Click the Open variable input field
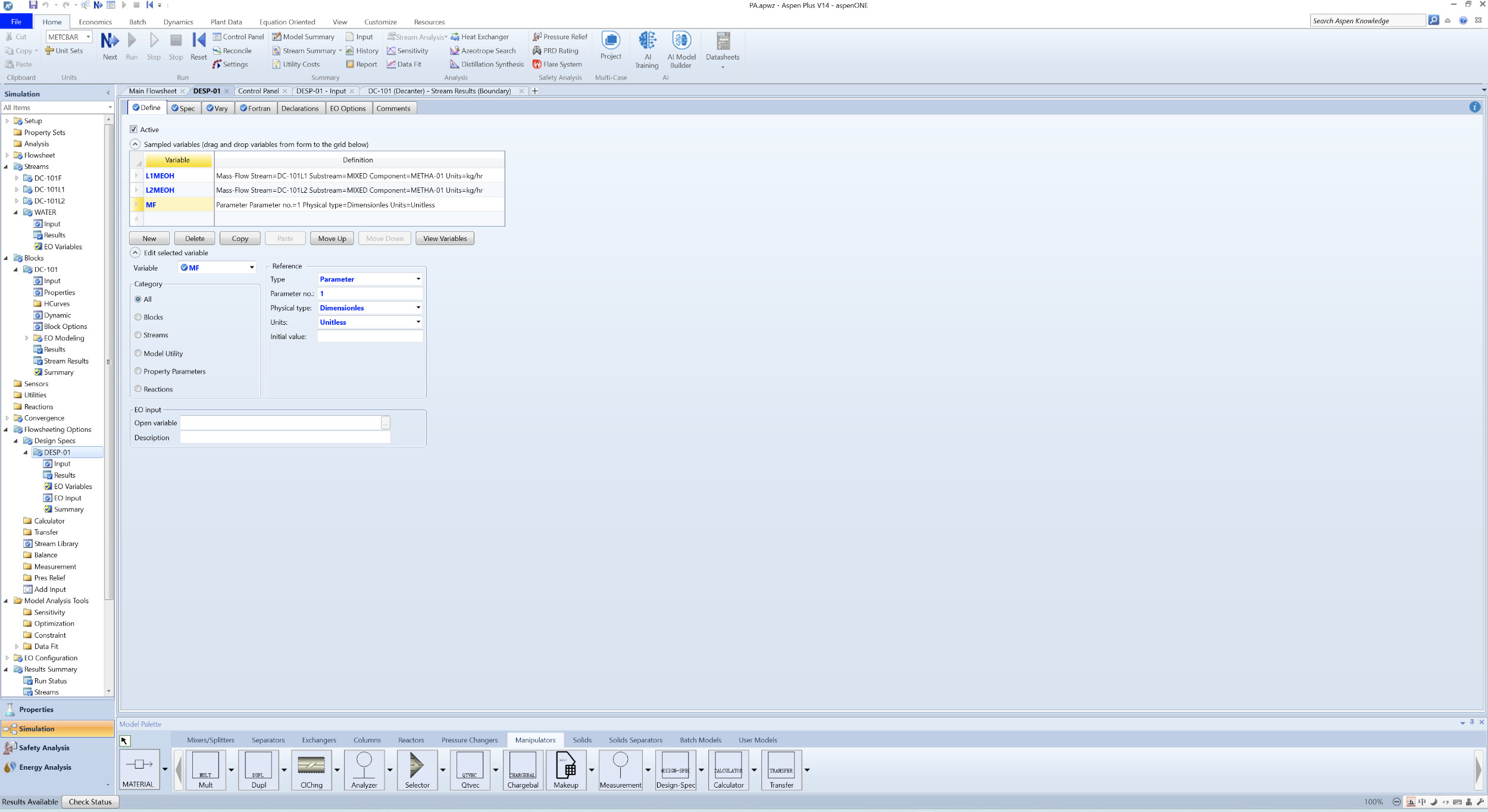The width and height of the screenshot is (1488, 812). click(x=280, y=423)
